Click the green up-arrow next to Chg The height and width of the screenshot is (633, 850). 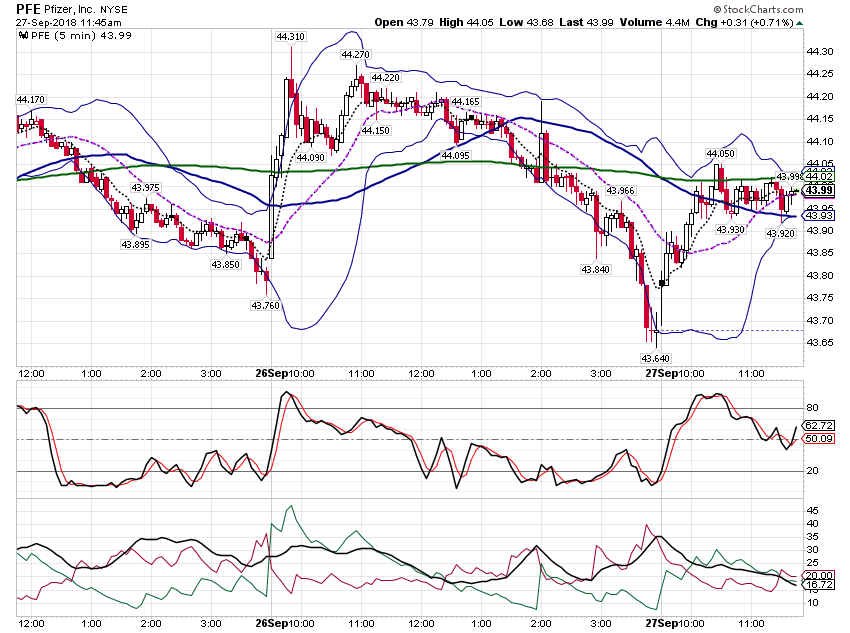(x=800, y=23)
